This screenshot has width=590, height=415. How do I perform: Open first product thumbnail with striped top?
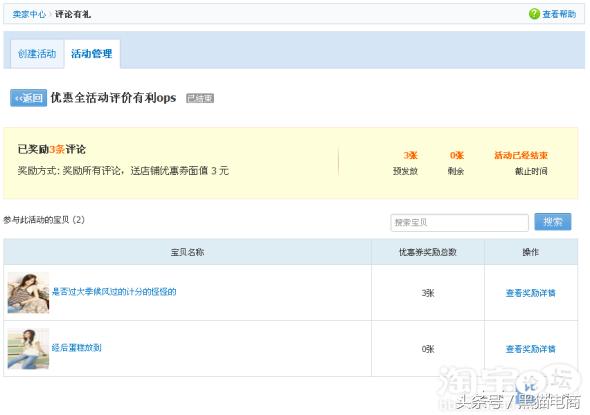click(x=28, y=293)
